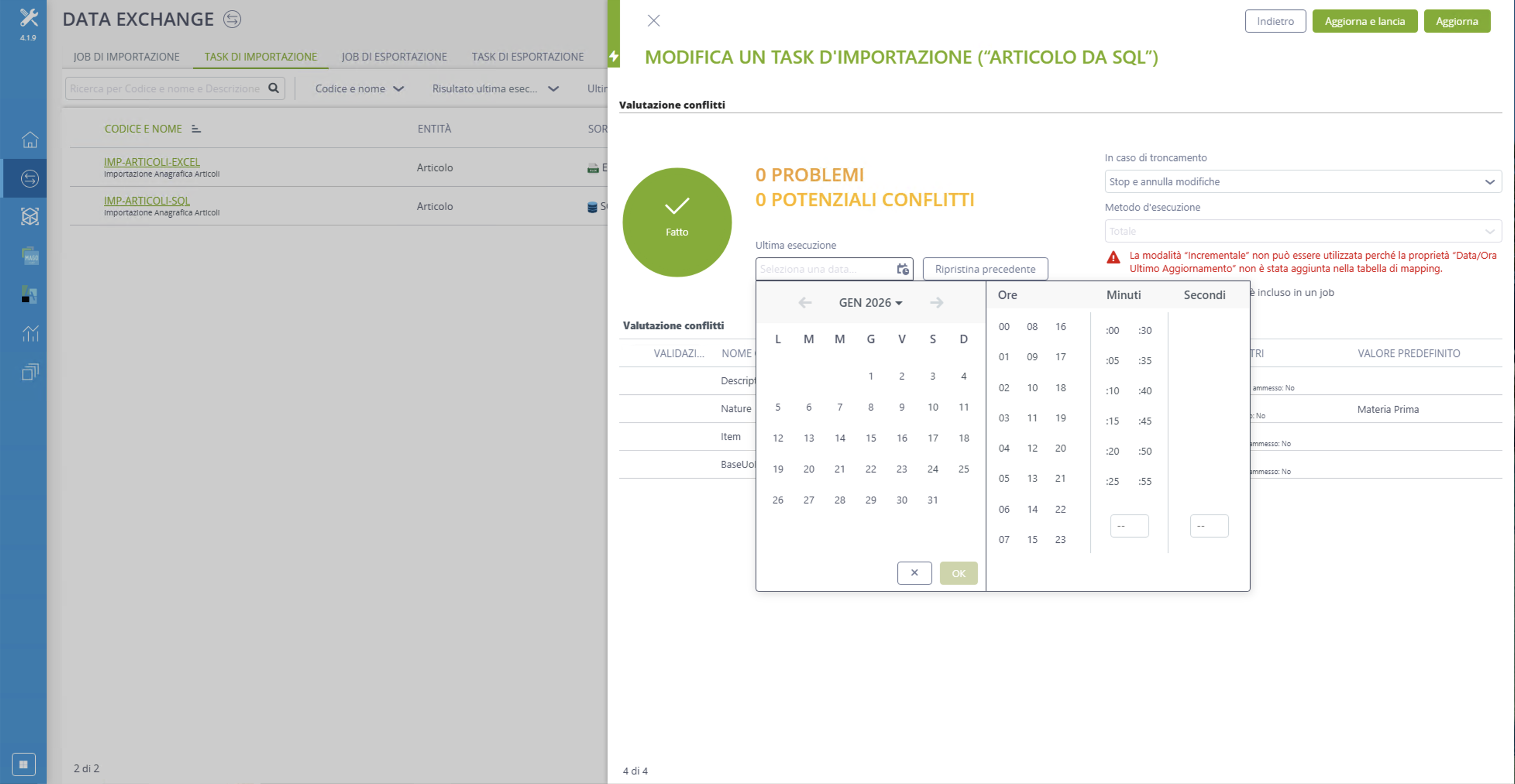Click Materia Prima default value cell
The height and width of the screenshot is (784, 1515).
(1388, 409)
